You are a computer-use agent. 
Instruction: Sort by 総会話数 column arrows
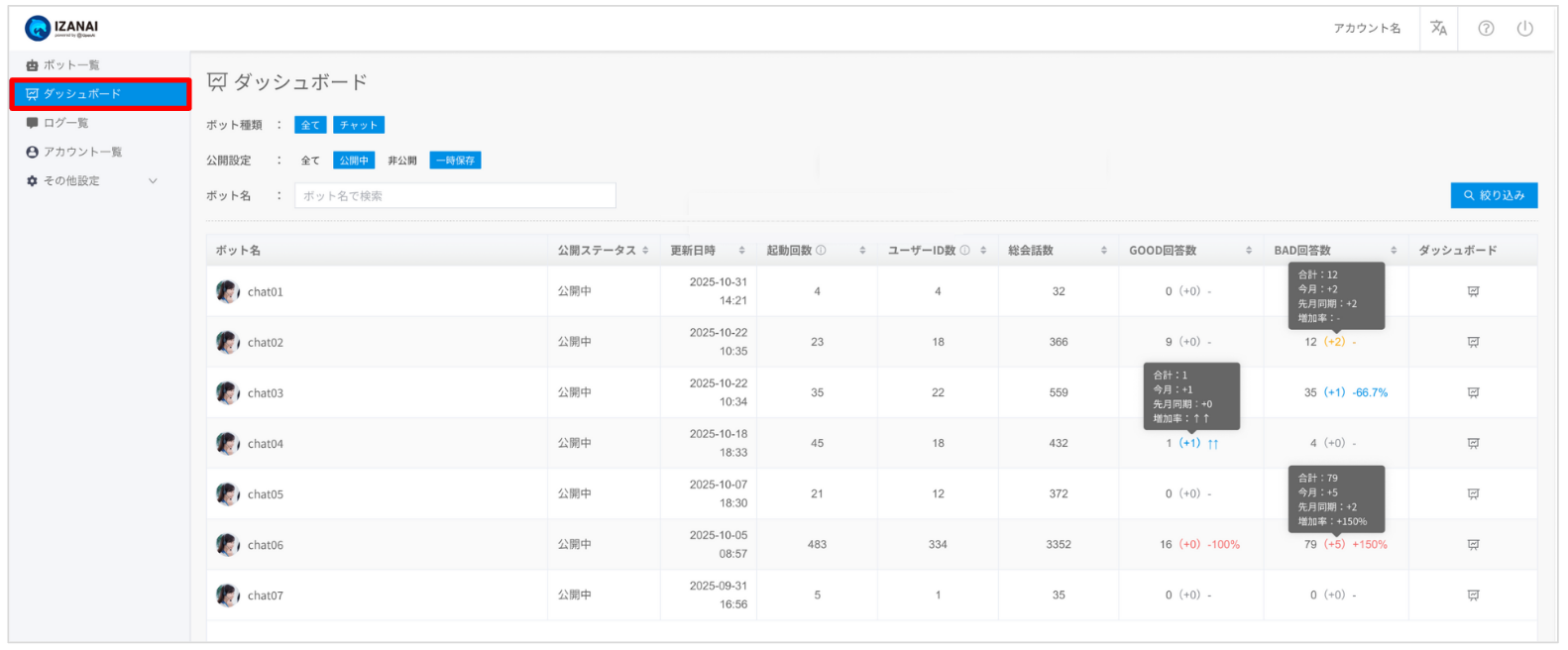1103,251
